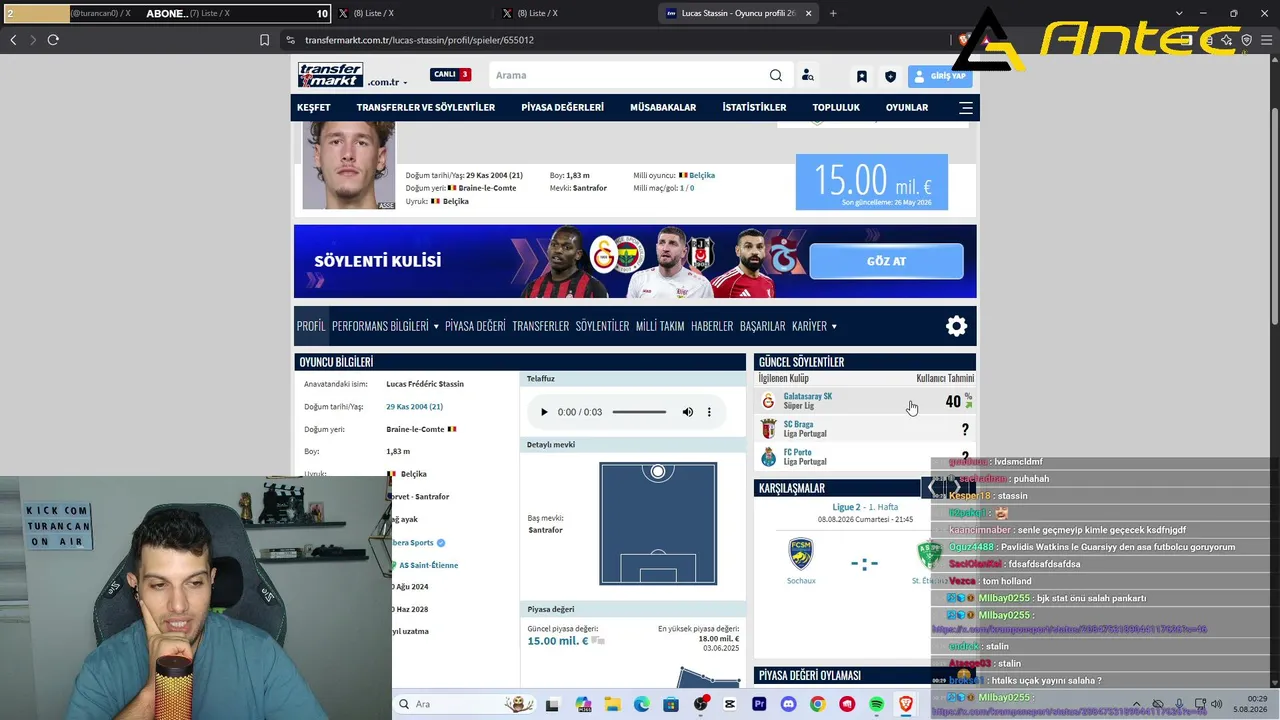Show hidden system tray icons chevron

pos(1136,704)
